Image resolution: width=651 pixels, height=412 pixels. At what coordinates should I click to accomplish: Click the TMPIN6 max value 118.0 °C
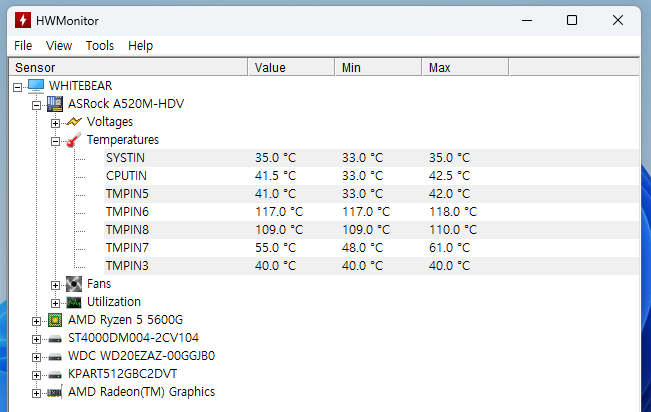tap(453, 212)
